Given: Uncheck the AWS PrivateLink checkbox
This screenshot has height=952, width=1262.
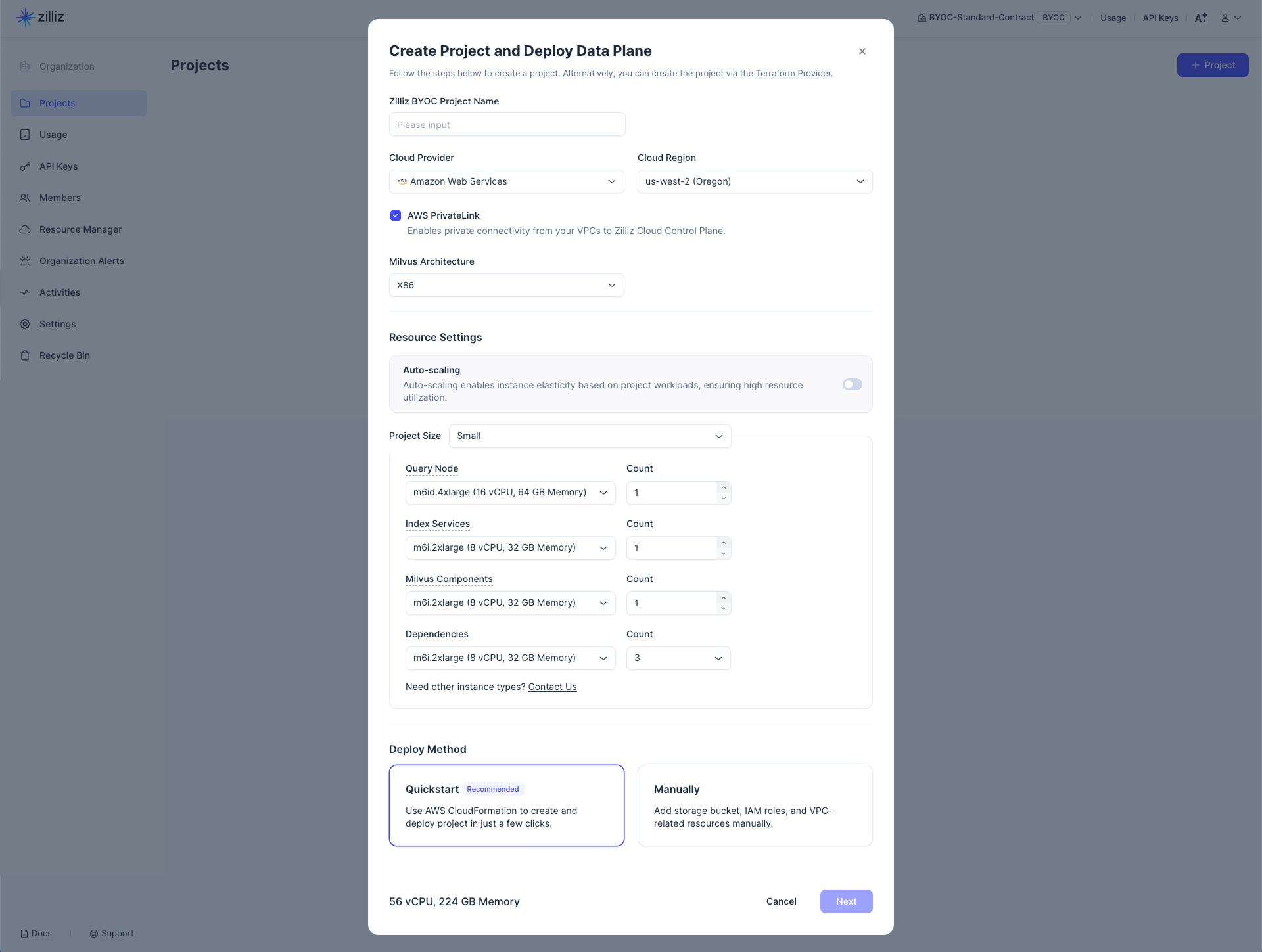Looking at the screenshot, I should click(x=396, y=215).
